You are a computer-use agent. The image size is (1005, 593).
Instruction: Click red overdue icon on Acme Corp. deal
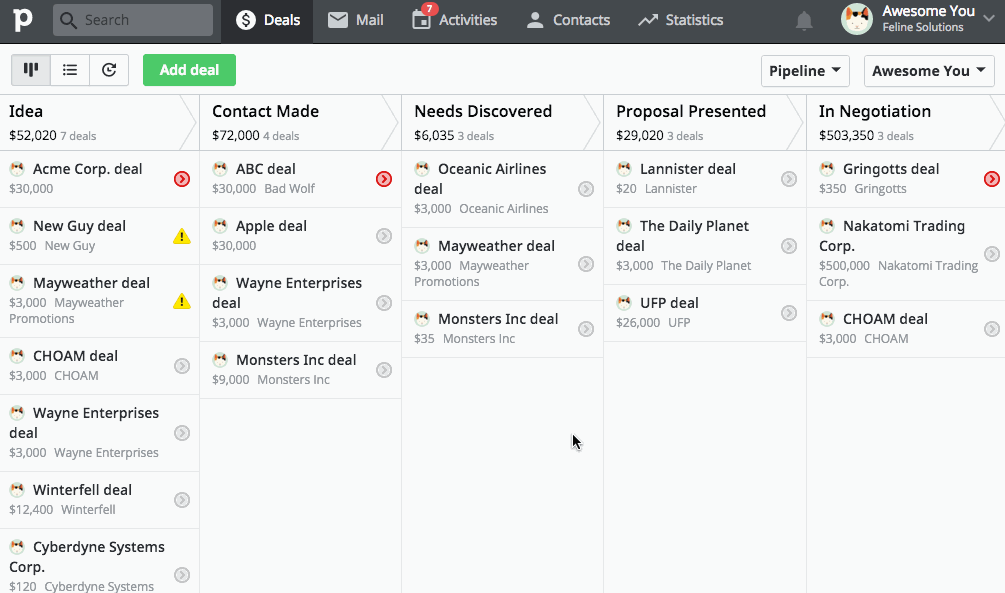click(x=182, y=179)
